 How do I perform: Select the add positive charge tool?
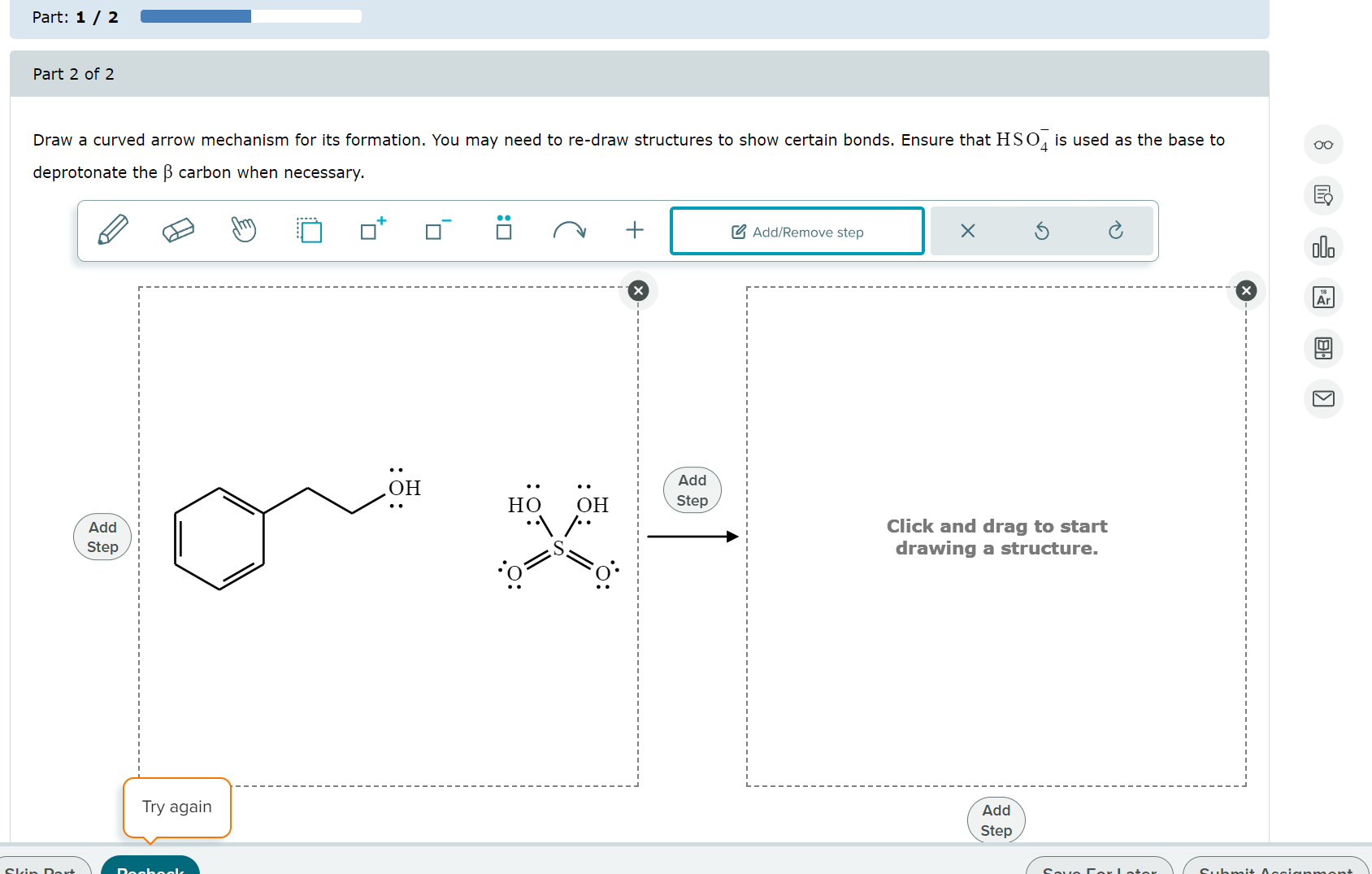click(x=373, y=229)
